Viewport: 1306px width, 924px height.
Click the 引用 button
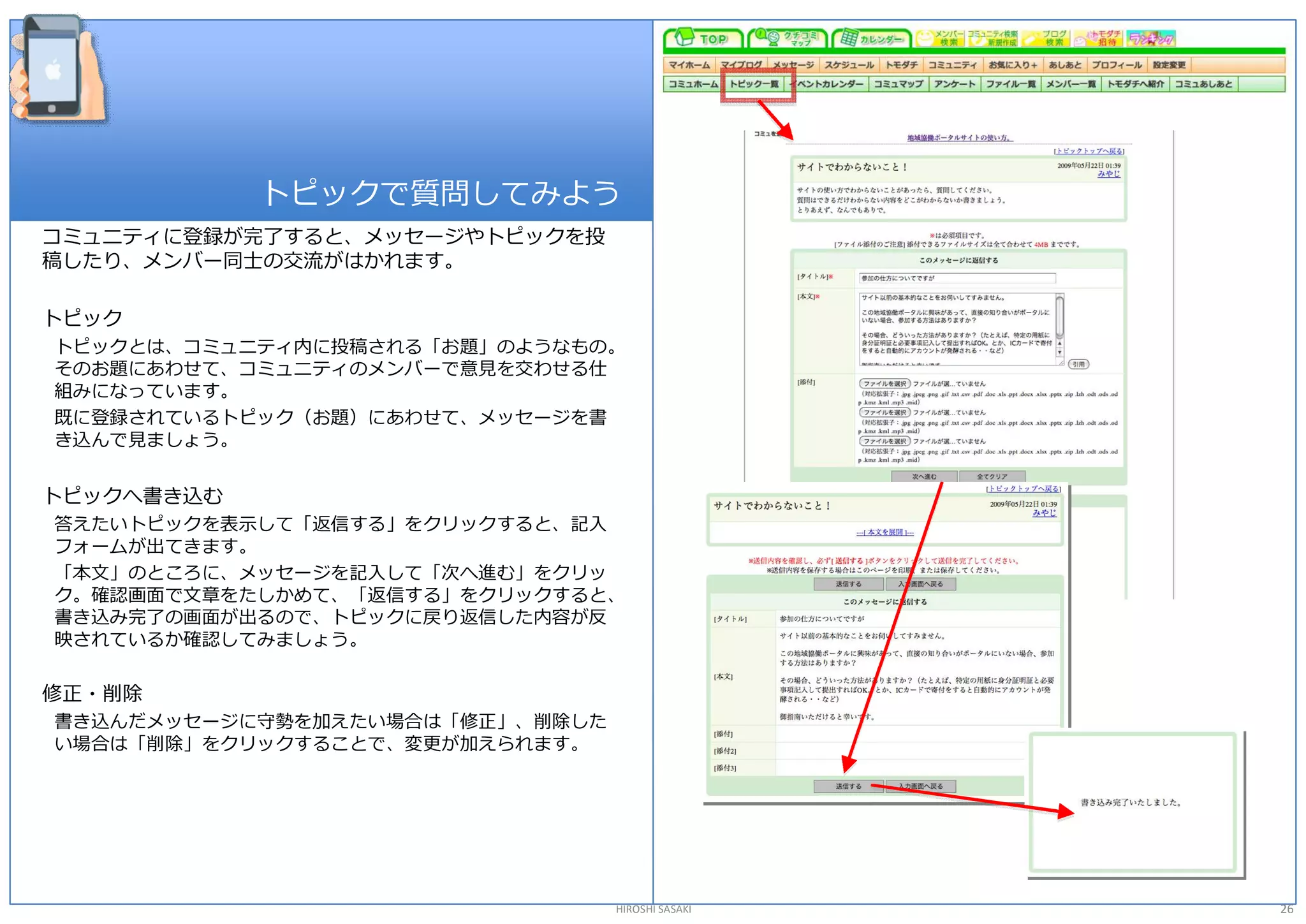[1078, 364]
